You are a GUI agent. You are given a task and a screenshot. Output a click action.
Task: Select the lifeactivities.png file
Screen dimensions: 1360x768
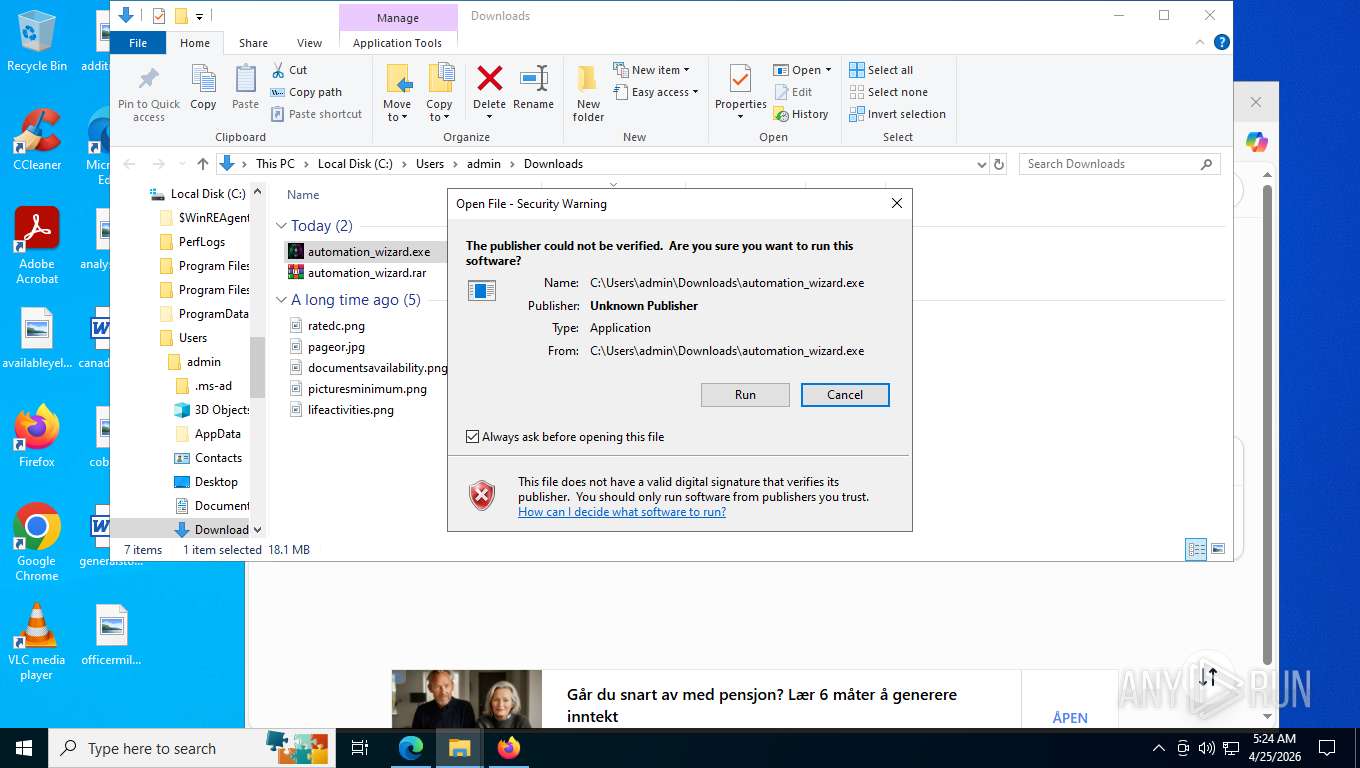[350, 410]
